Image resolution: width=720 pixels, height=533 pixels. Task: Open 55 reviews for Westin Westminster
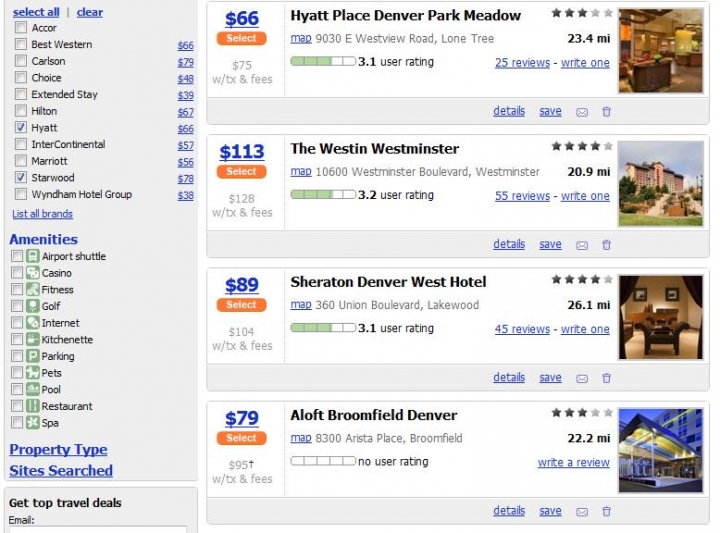tap(522, 196)
